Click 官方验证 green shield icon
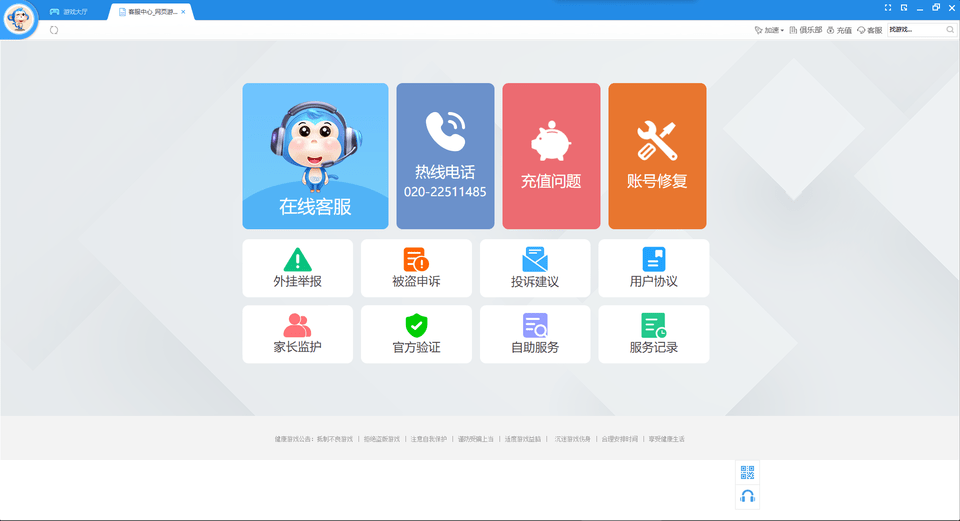The width and height of the screenshot is (960, 521). coord(416,325)
